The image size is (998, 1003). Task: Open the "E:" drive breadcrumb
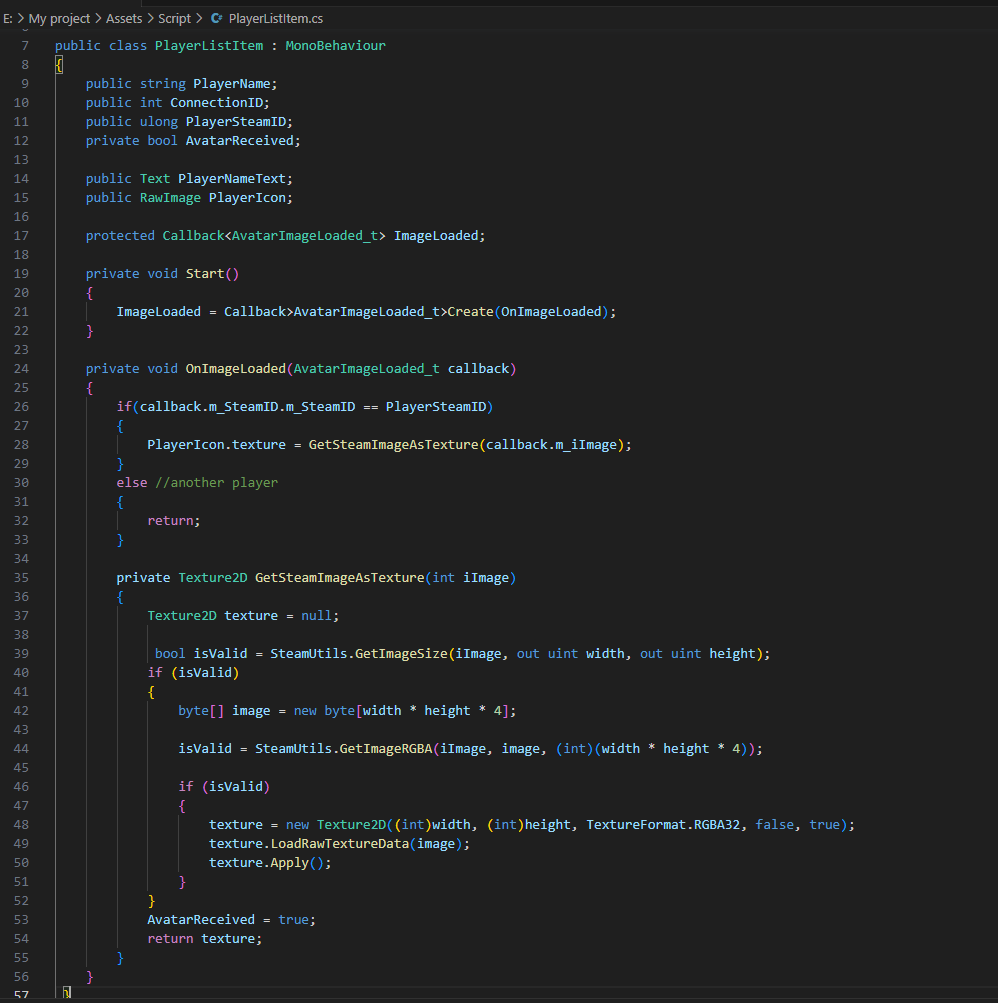10,18
